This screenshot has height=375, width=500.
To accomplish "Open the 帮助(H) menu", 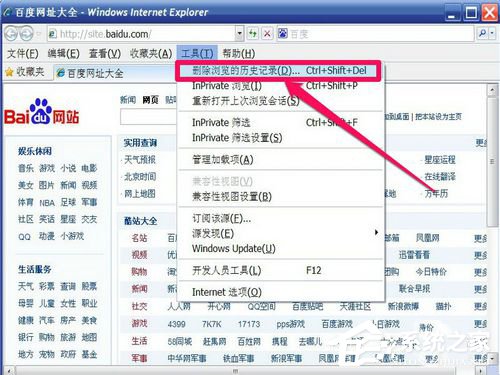I will pos(239,53).
